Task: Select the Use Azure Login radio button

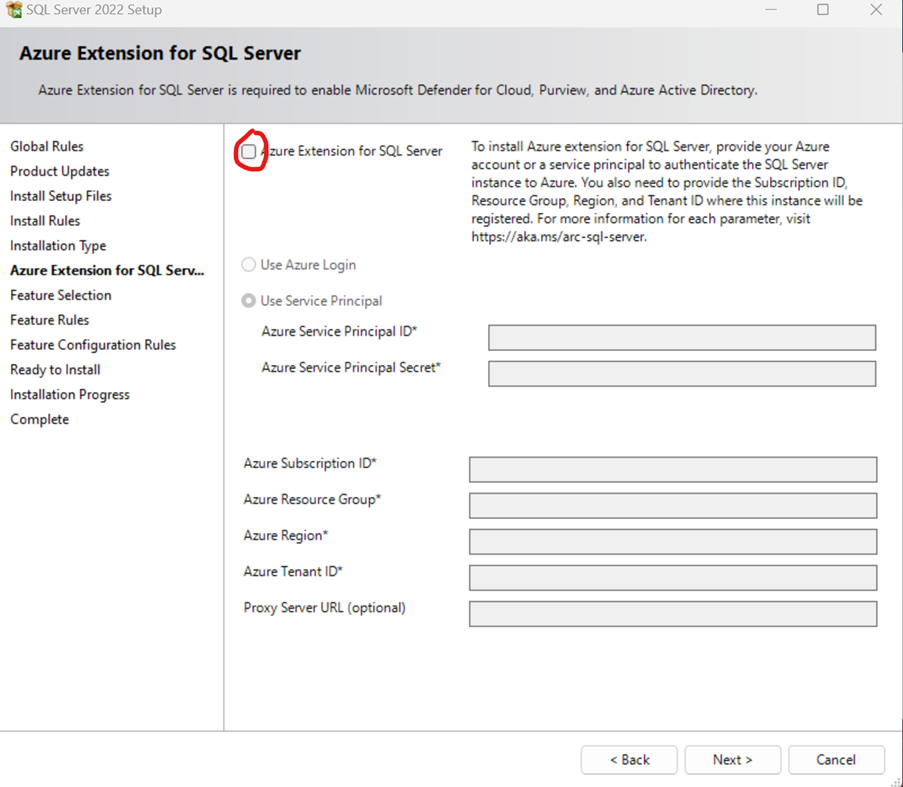Action: point(249,265)
